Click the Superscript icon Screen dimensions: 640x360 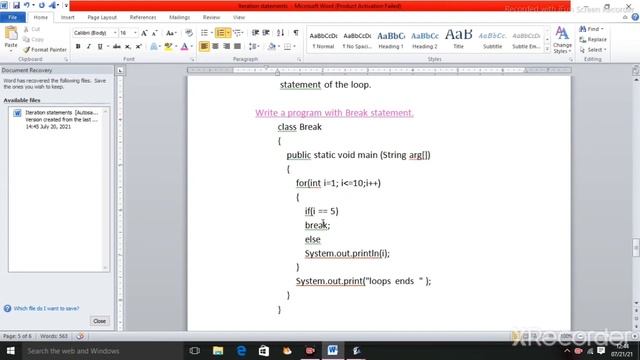pyautogui.click(x=138, y=47)
